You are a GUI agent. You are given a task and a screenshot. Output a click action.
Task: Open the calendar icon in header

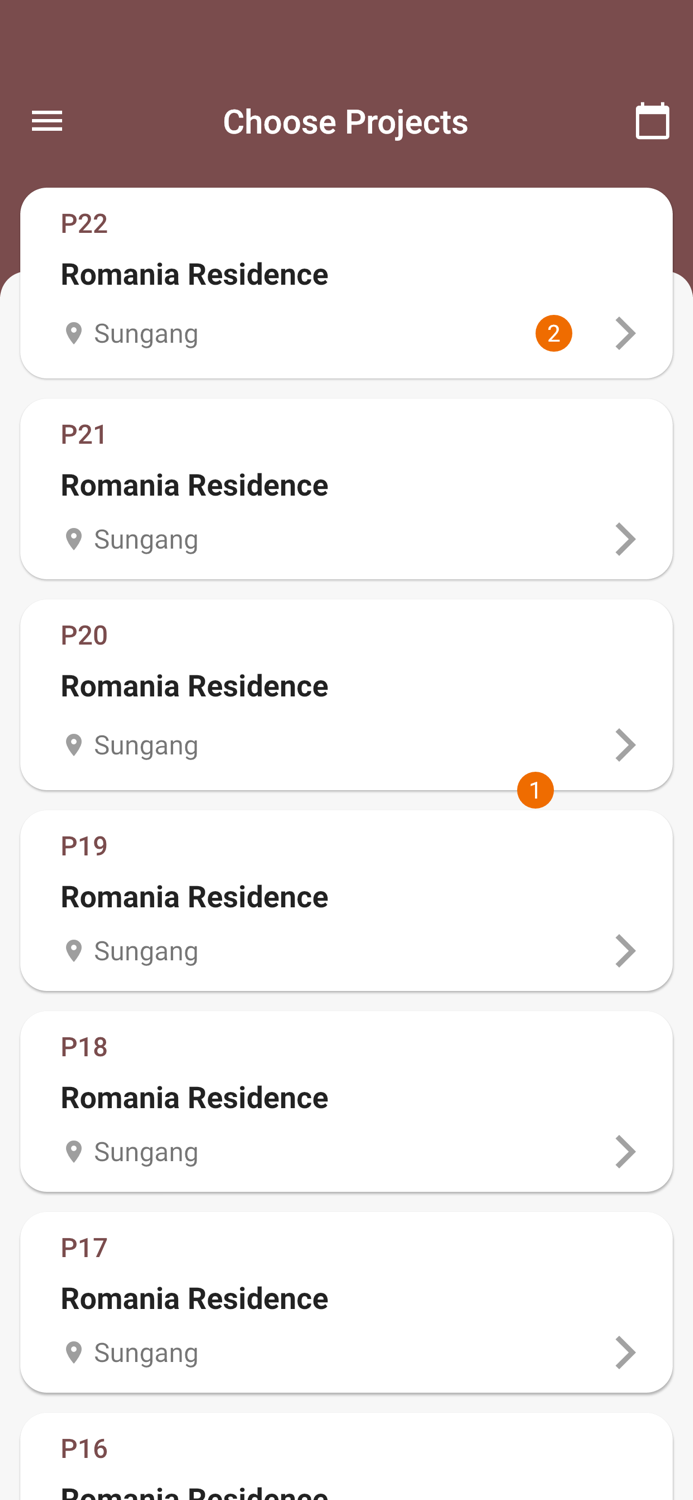click(652, 122)
